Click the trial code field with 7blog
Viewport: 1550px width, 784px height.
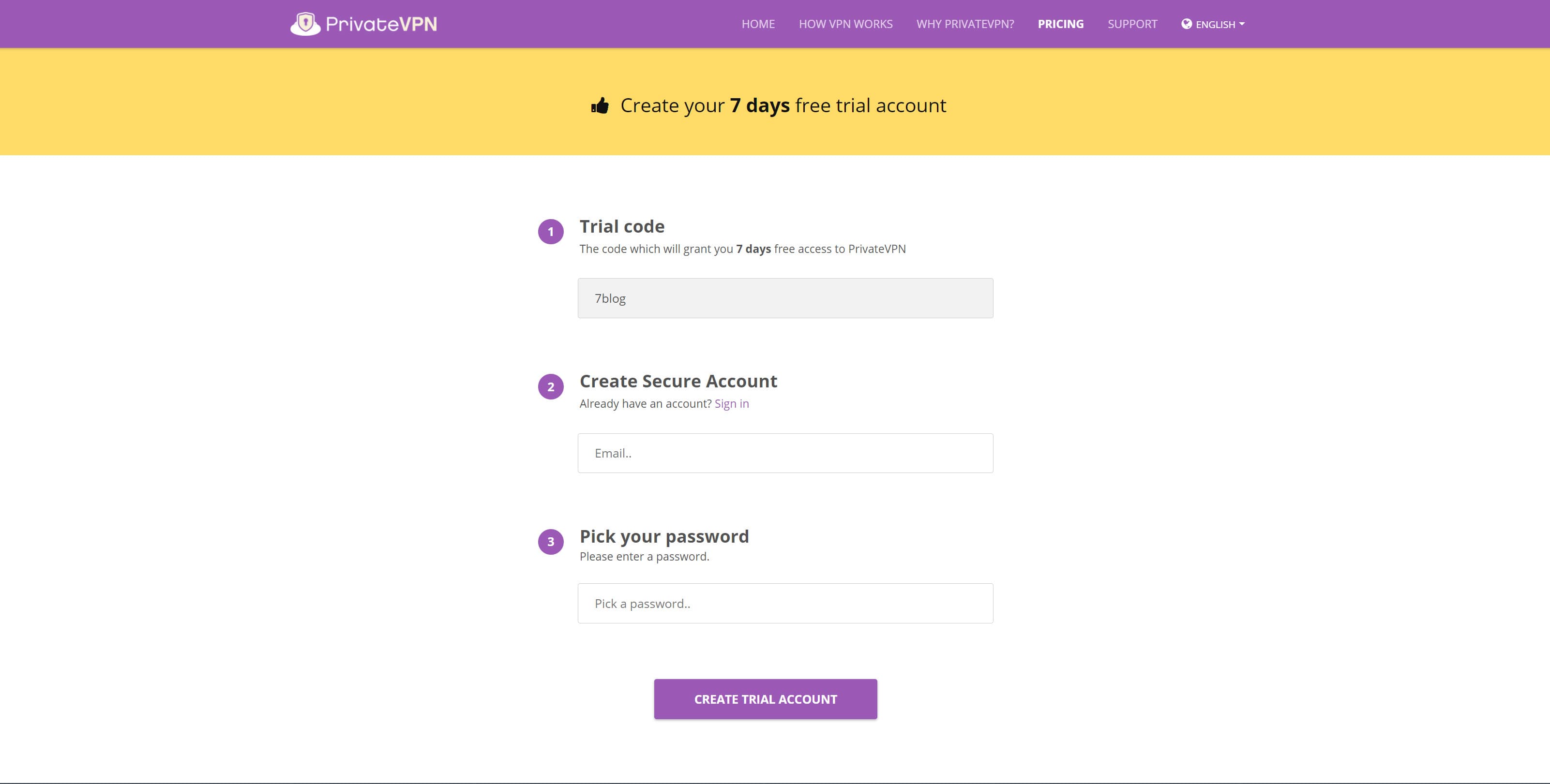pyautogui.click(x=784, y=298)
